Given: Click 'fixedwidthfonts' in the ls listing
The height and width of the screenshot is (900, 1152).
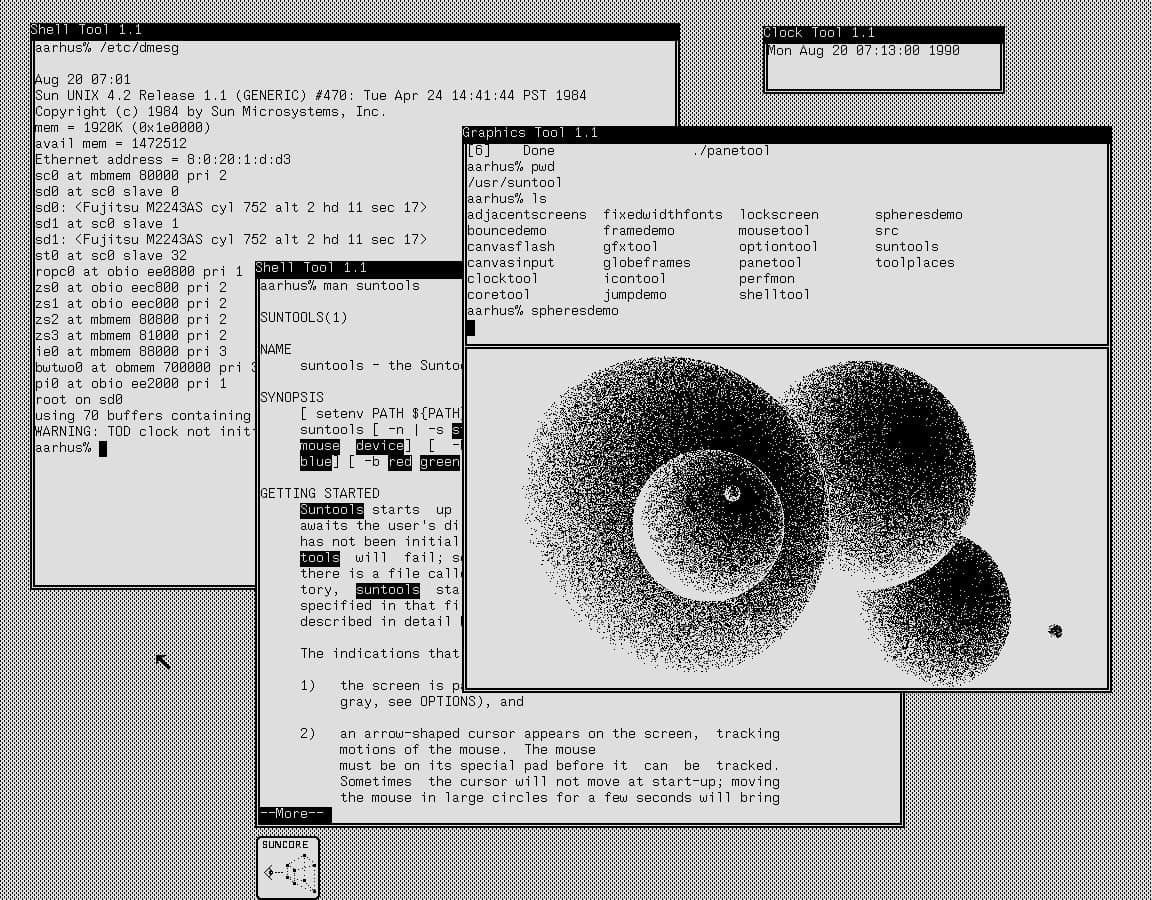Looking at the screenshot, I should pyautogui.click(x=663, y=215).
